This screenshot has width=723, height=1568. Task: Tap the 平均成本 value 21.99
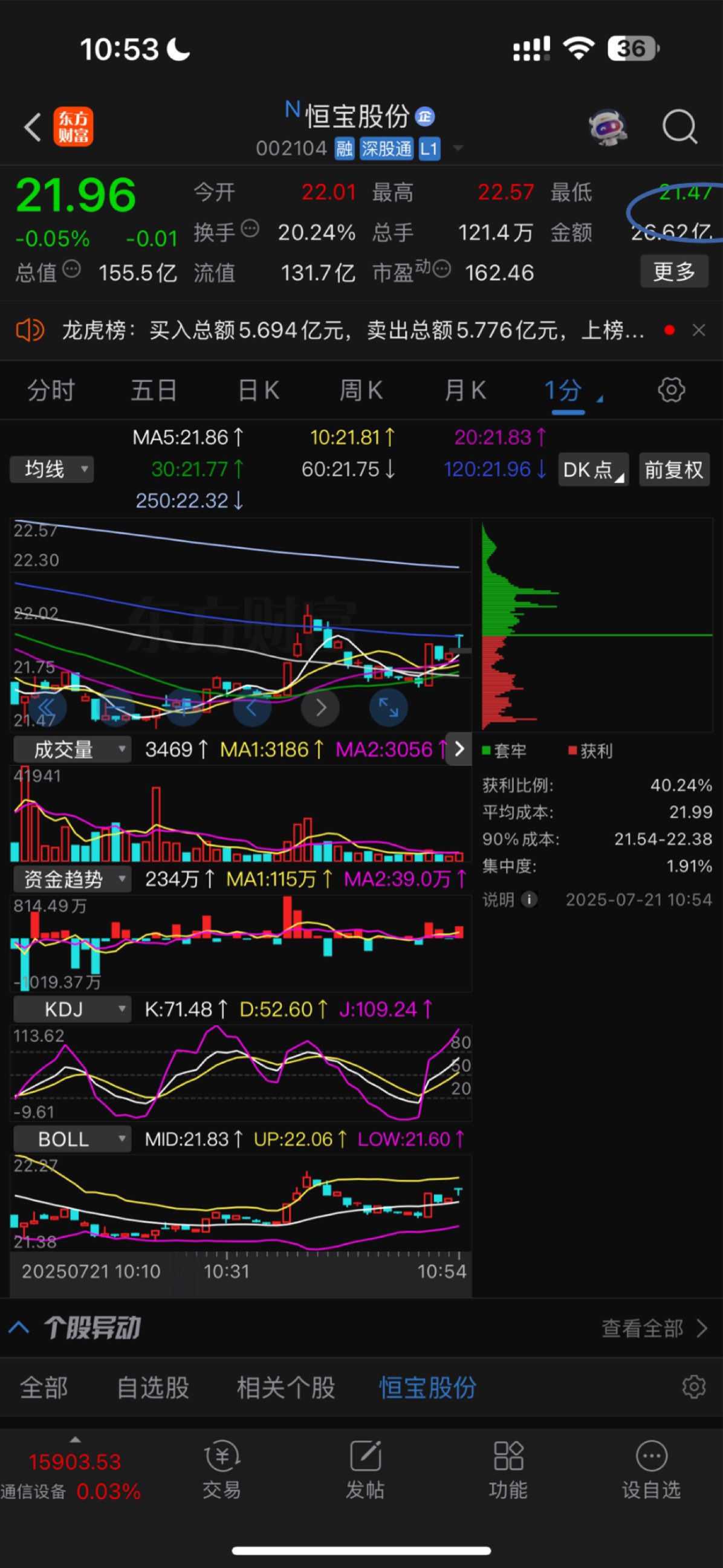tap(691, 812)
